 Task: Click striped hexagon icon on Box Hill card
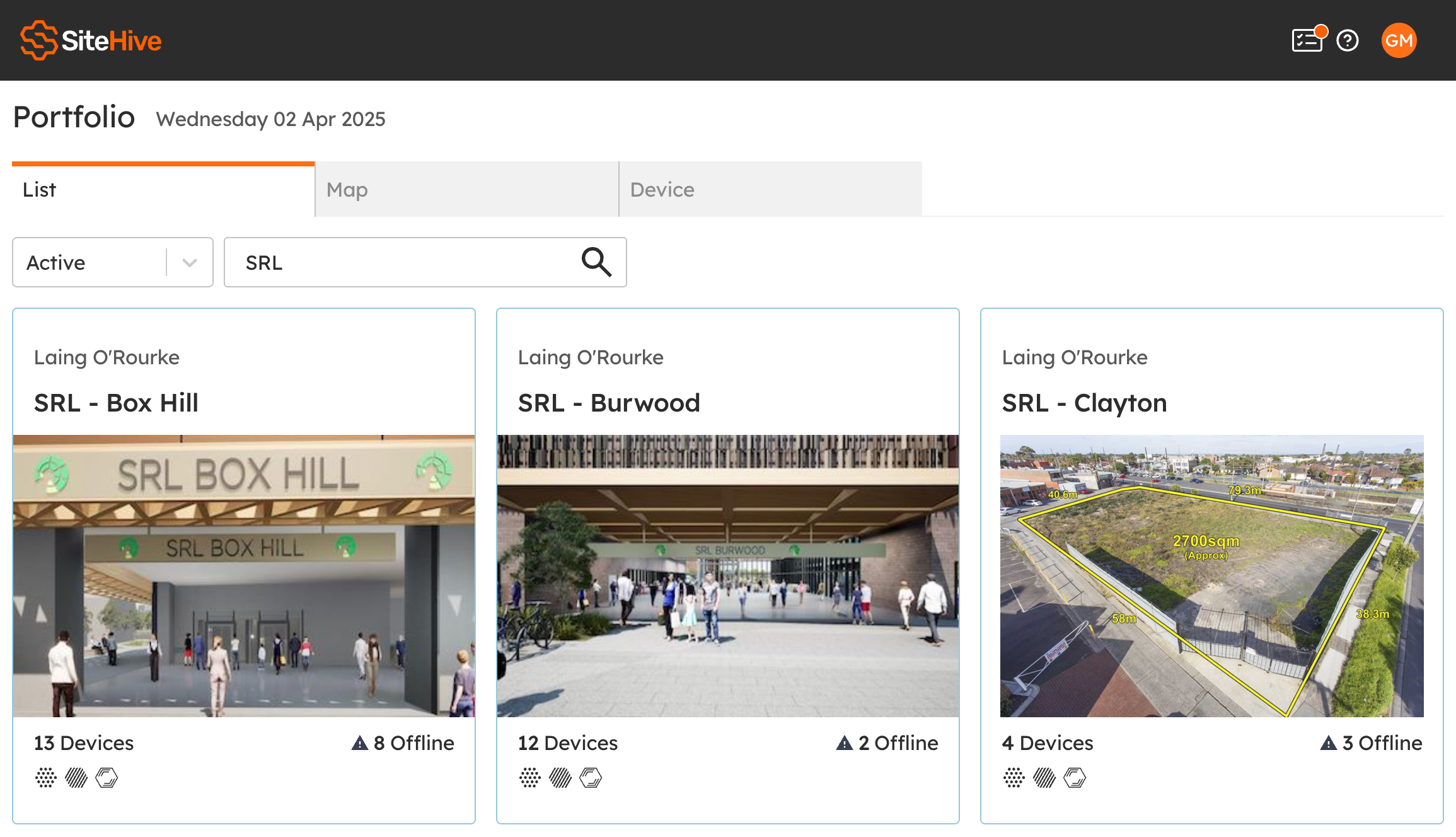[76, 777]
